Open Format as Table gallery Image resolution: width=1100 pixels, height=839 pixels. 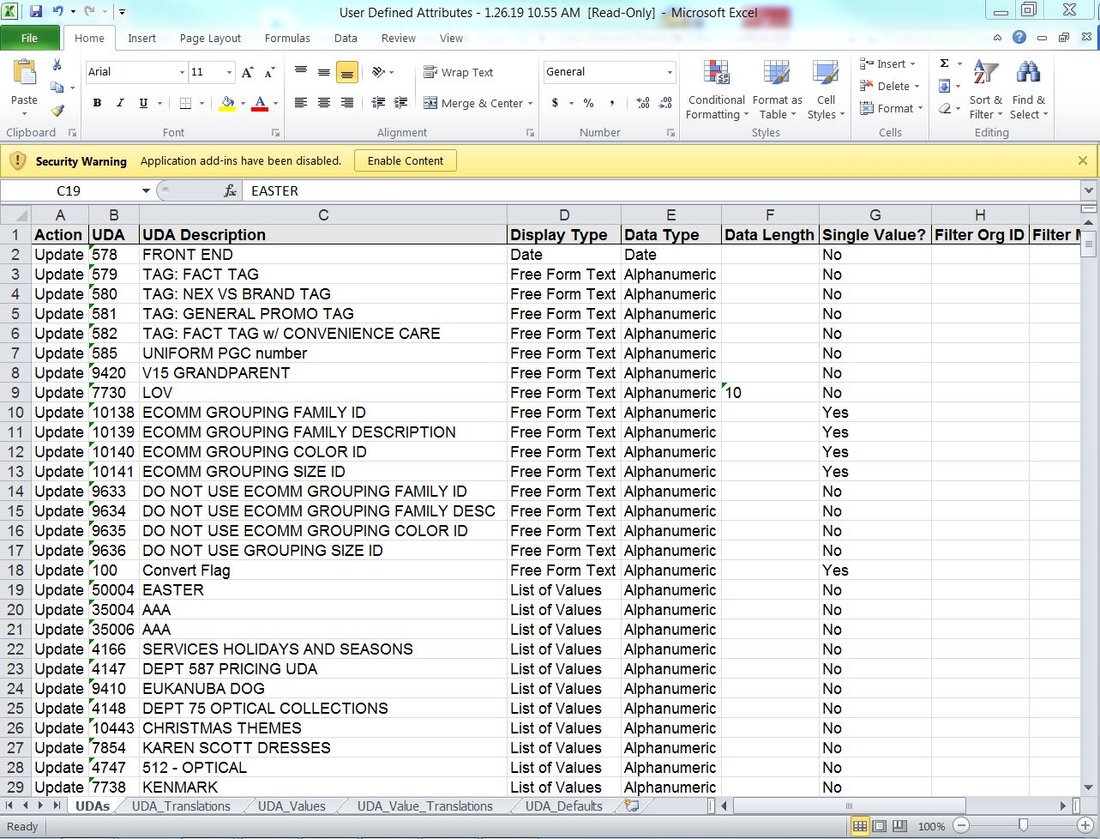[777, 90]
